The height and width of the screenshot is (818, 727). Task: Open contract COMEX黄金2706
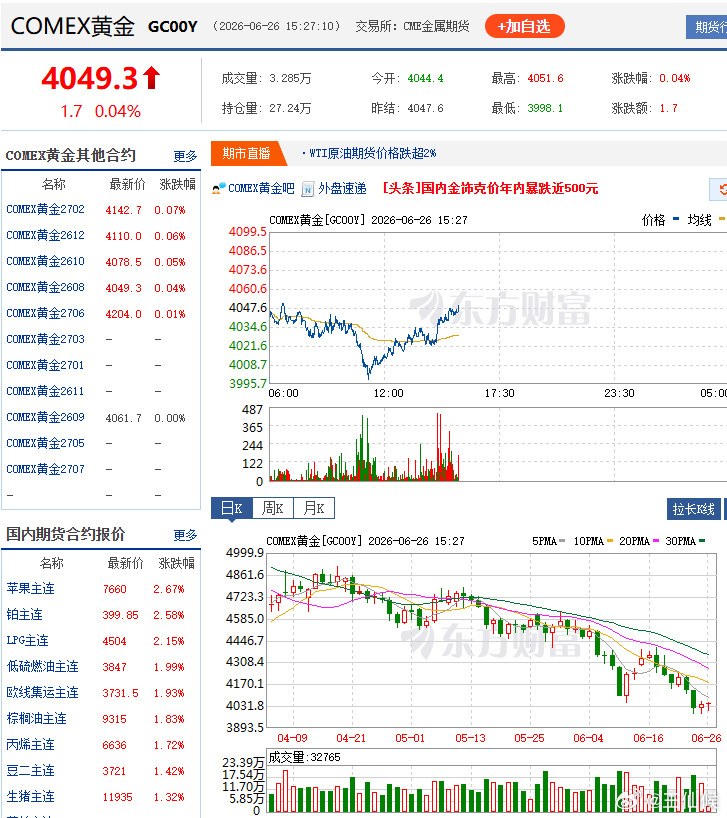45,313
